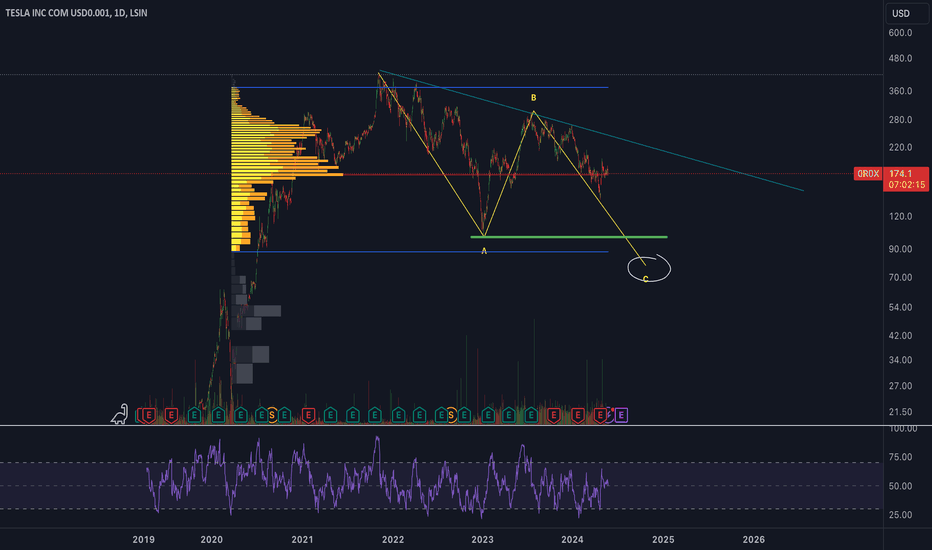Select the yellow wave label B
This screenshot has height=550, width=932.
point(533,98)
